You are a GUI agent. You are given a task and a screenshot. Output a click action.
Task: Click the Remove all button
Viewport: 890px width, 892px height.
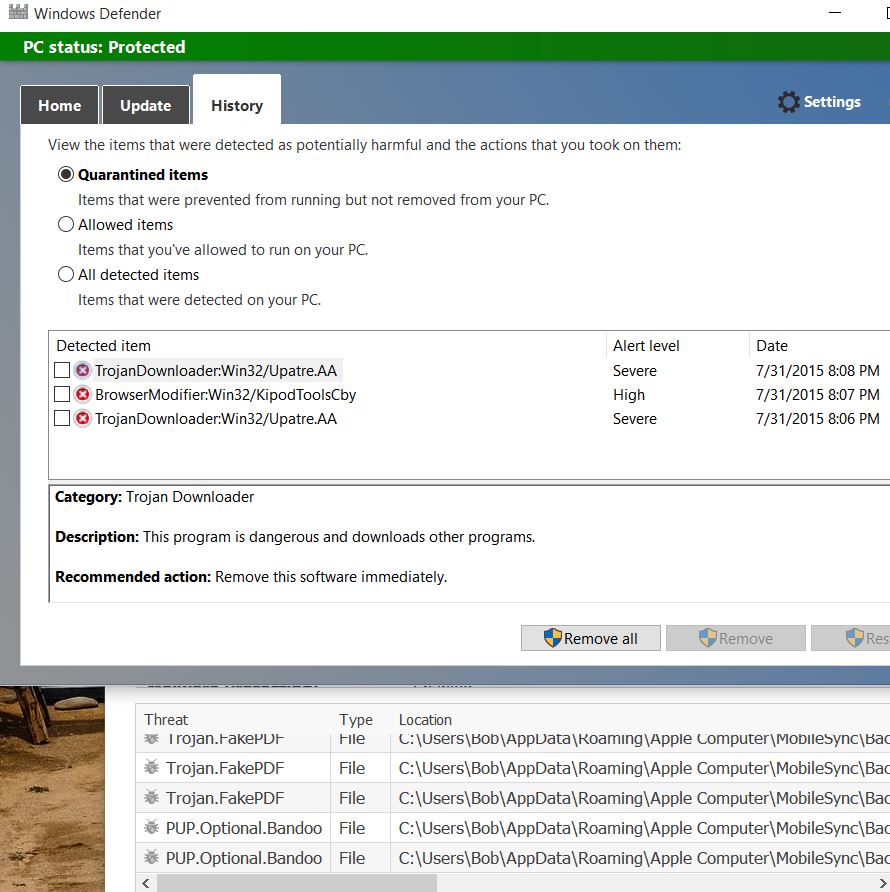[591, 638]
